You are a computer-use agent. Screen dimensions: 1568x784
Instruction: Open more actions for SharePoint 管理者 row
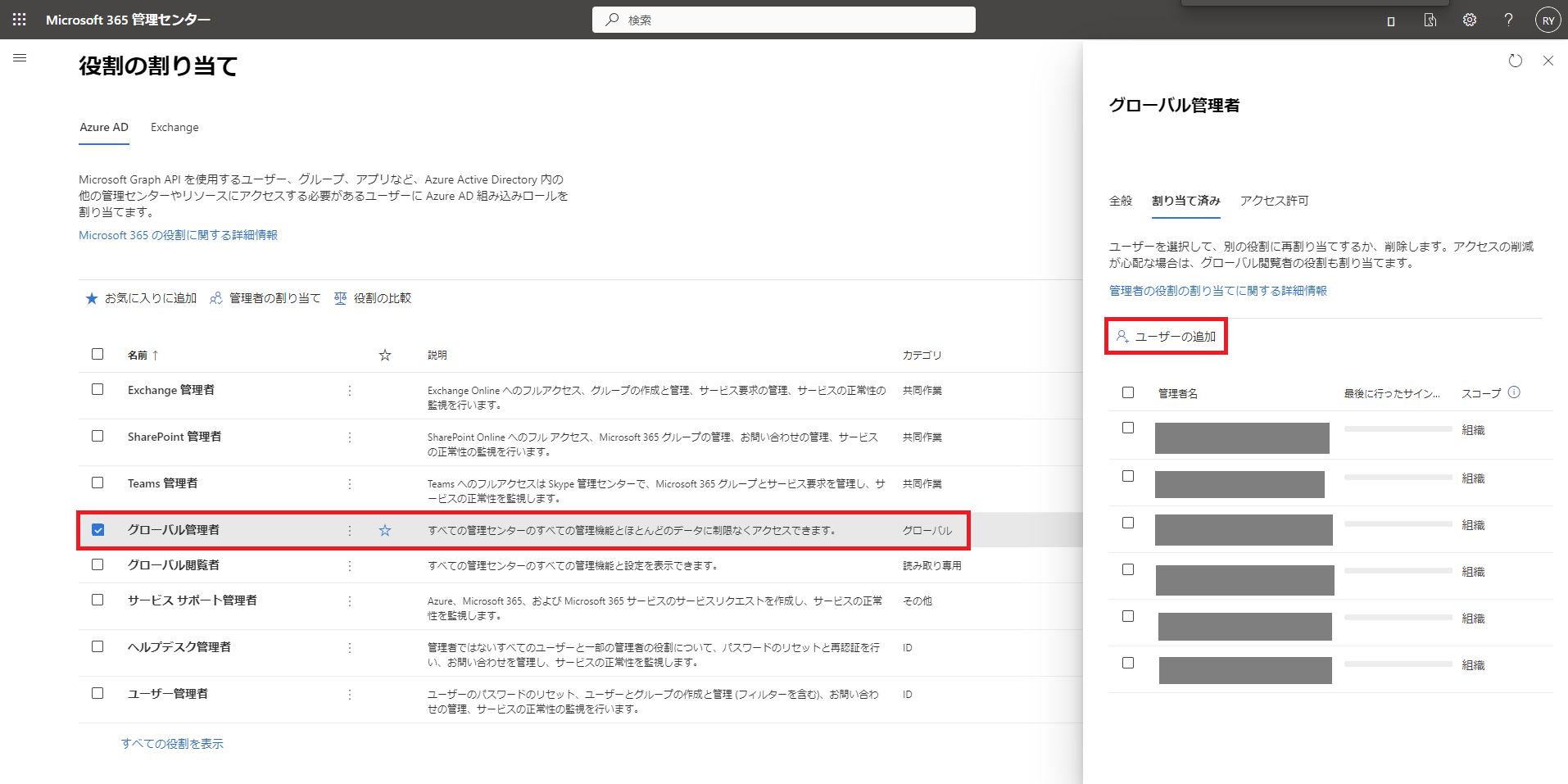coord(350,437)
